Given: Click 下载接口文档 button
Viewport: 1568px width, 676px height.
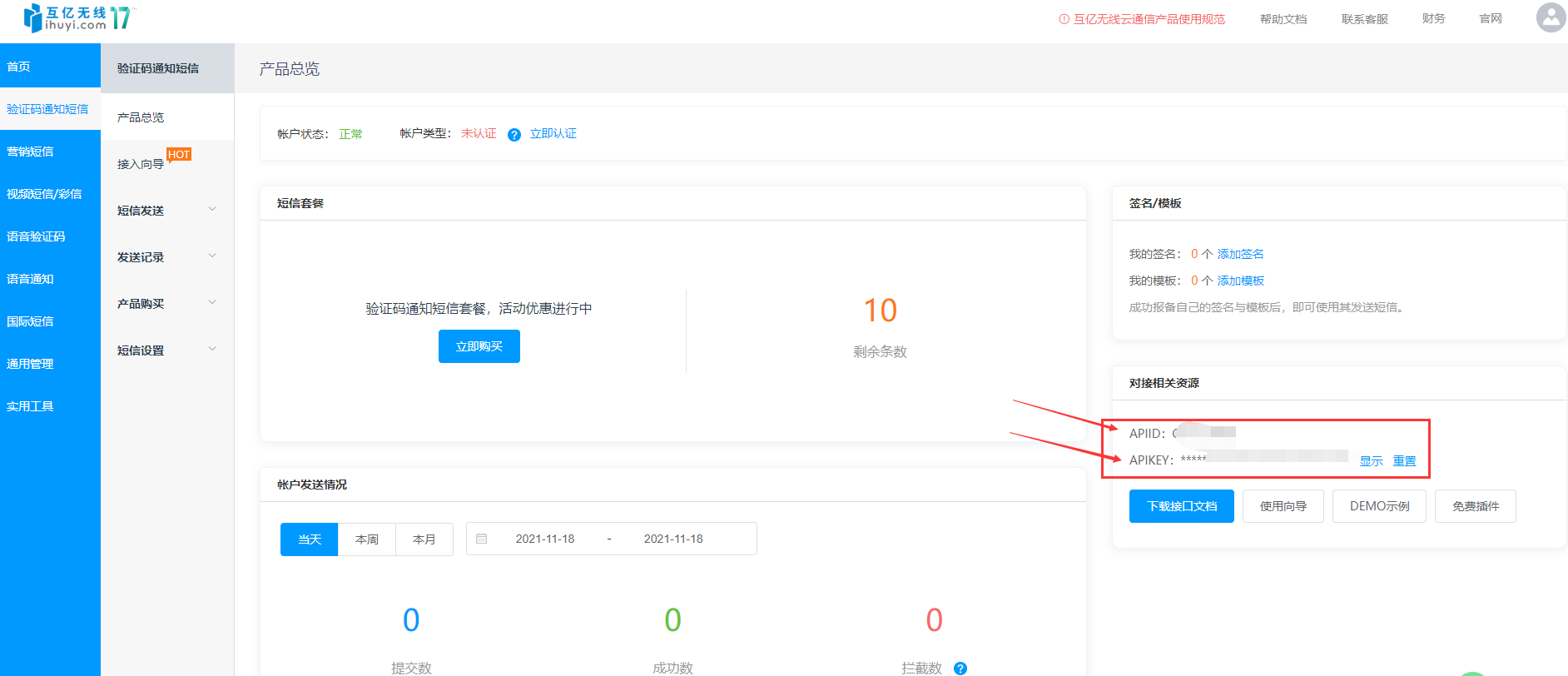Looking at the screenshot, I should (1182, 506).
